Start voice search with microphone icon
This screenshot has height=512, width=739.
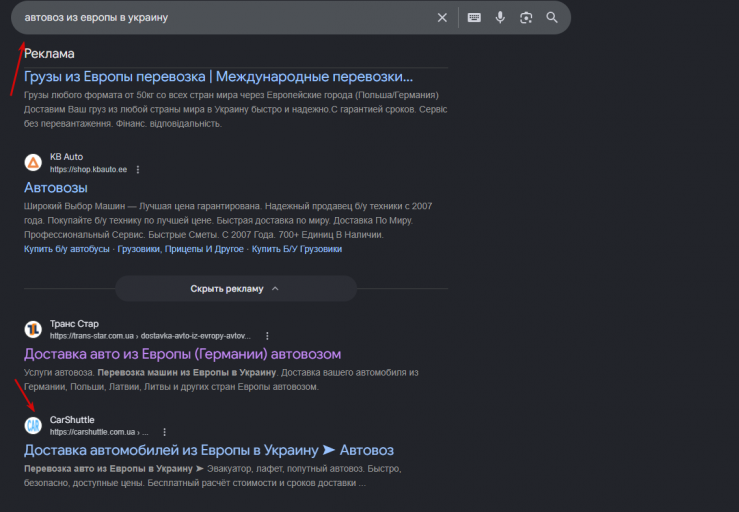click(500, 18)
